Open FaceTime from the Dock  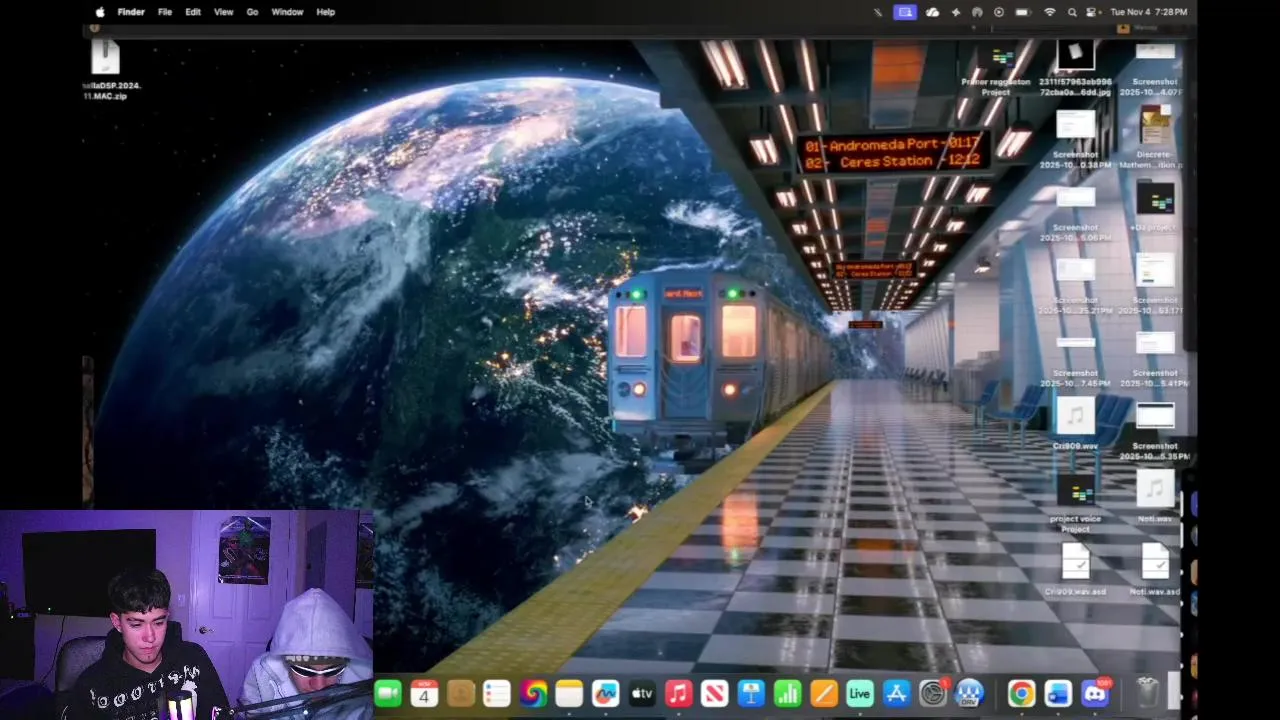[388, 693]
